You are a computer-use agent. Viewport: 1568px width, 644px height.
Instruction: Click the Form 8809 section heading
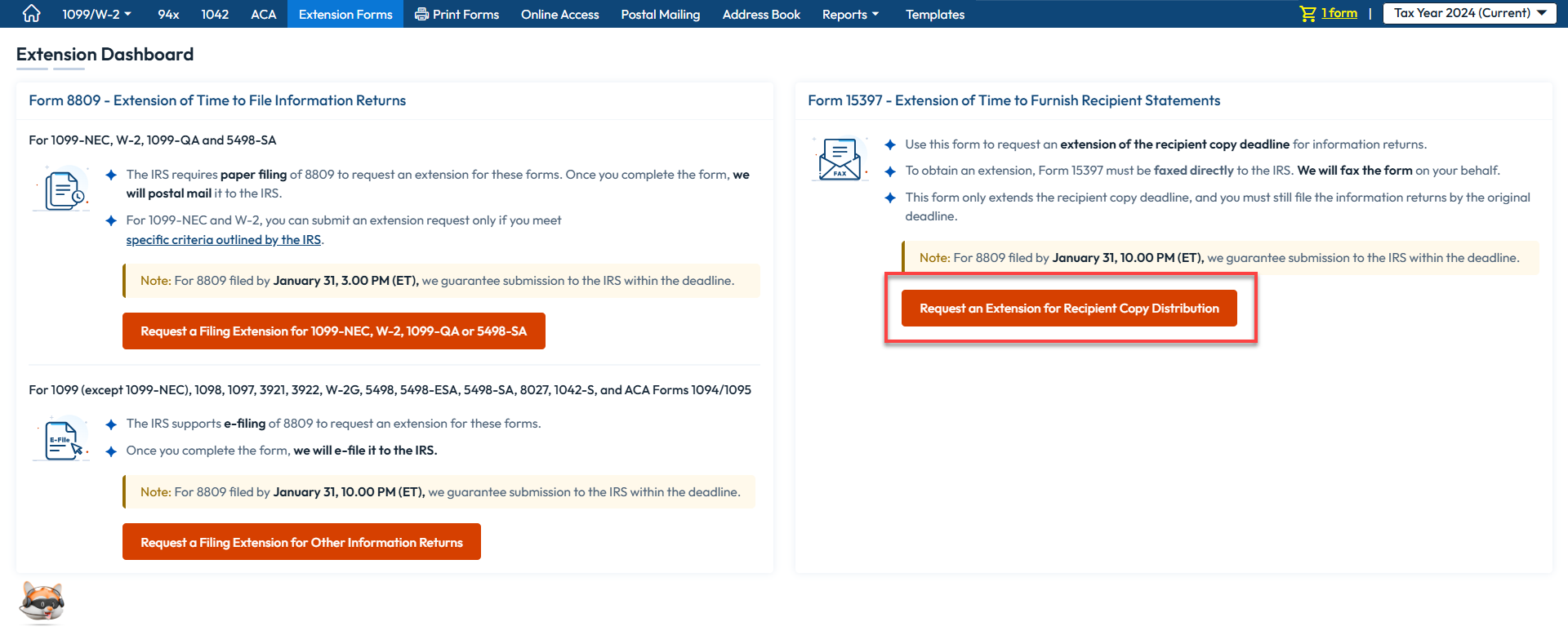click(x=217, y=100)
